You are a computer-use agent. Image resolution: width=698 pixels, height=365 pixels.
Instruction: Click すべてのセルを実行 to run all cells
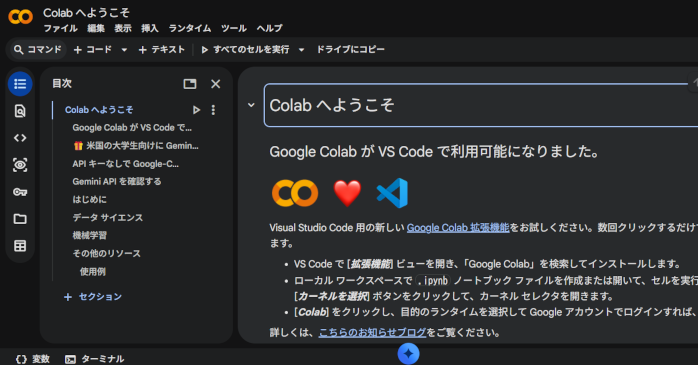pos(245,49)
